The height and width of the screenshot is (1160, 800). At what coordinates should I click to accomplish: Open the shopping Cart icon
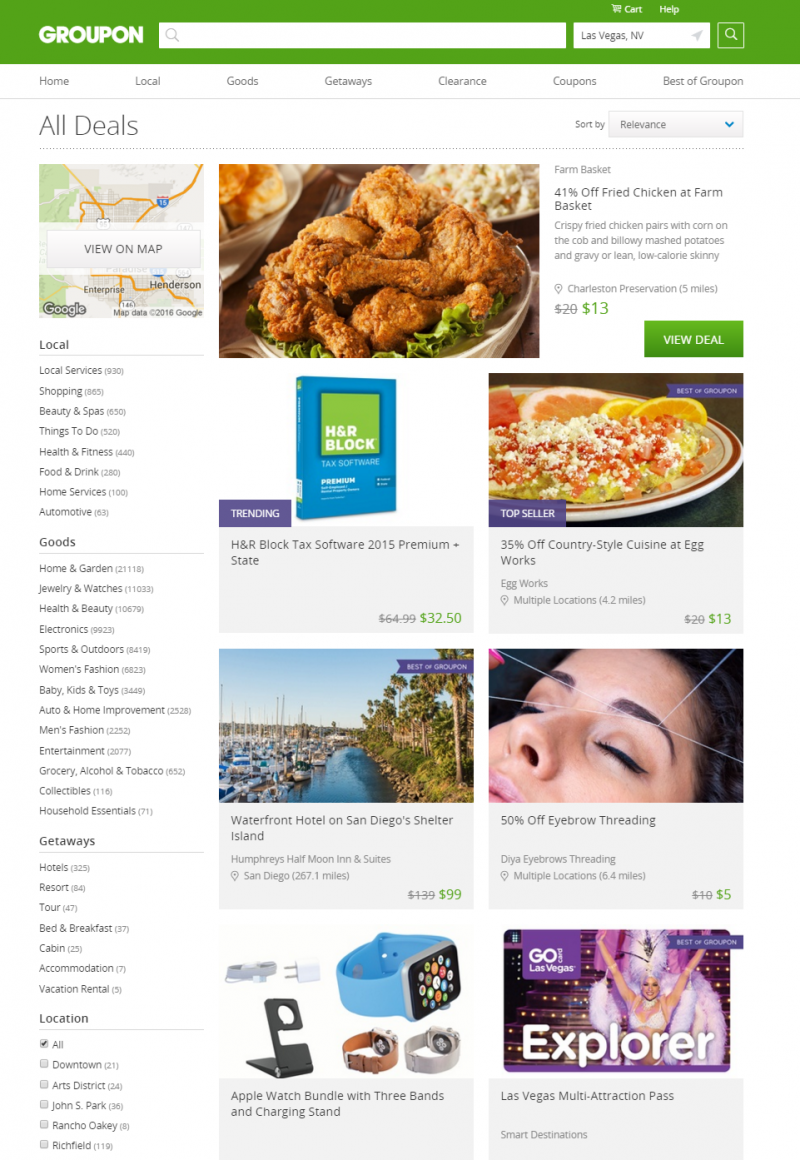pyautogui.click(x=616, y=9)
